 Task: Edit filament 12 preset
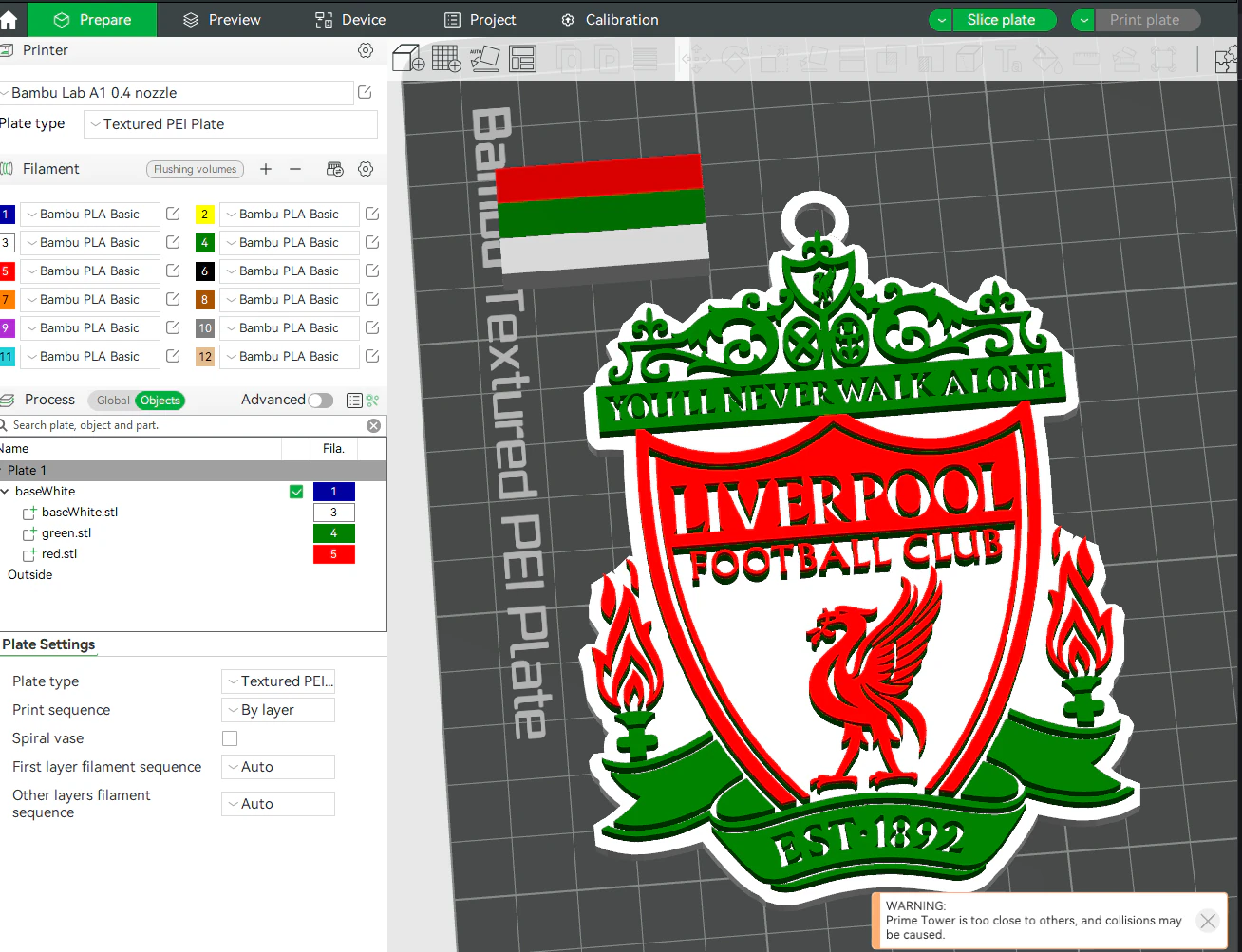tap(372, 356)
